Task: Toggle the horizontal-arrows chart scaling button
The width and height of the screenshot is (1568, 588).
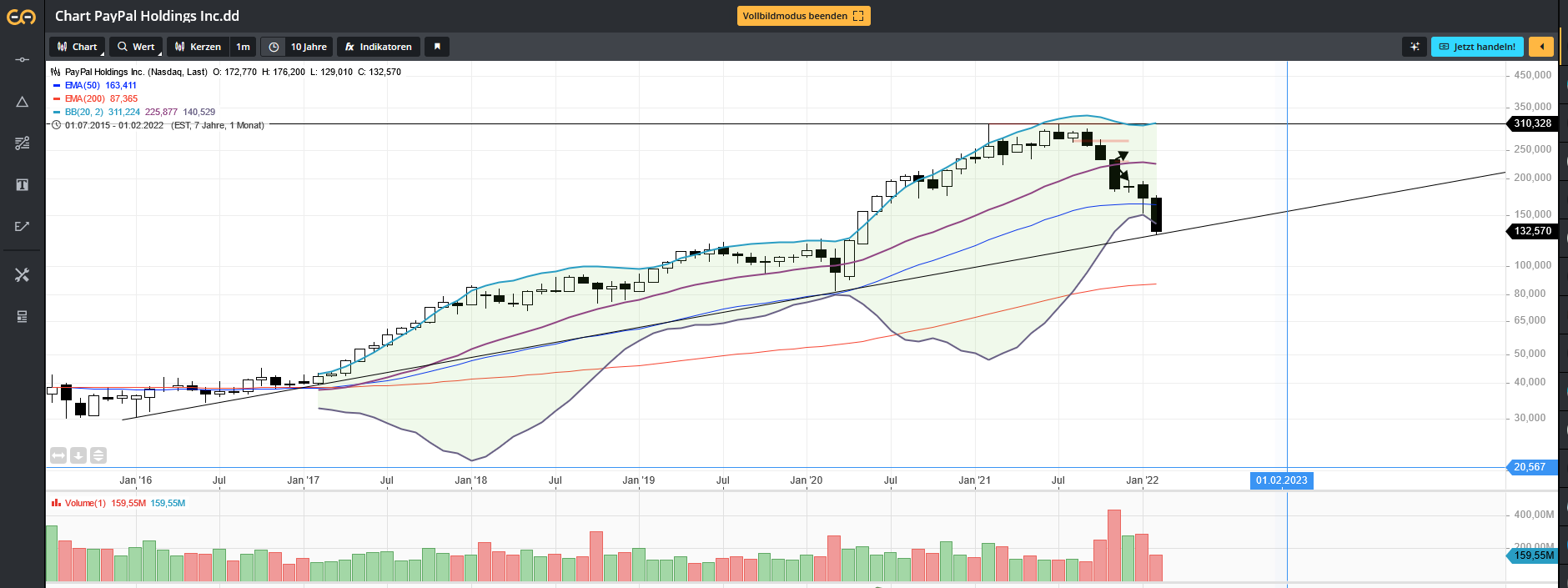Action: tap(58, 455)
